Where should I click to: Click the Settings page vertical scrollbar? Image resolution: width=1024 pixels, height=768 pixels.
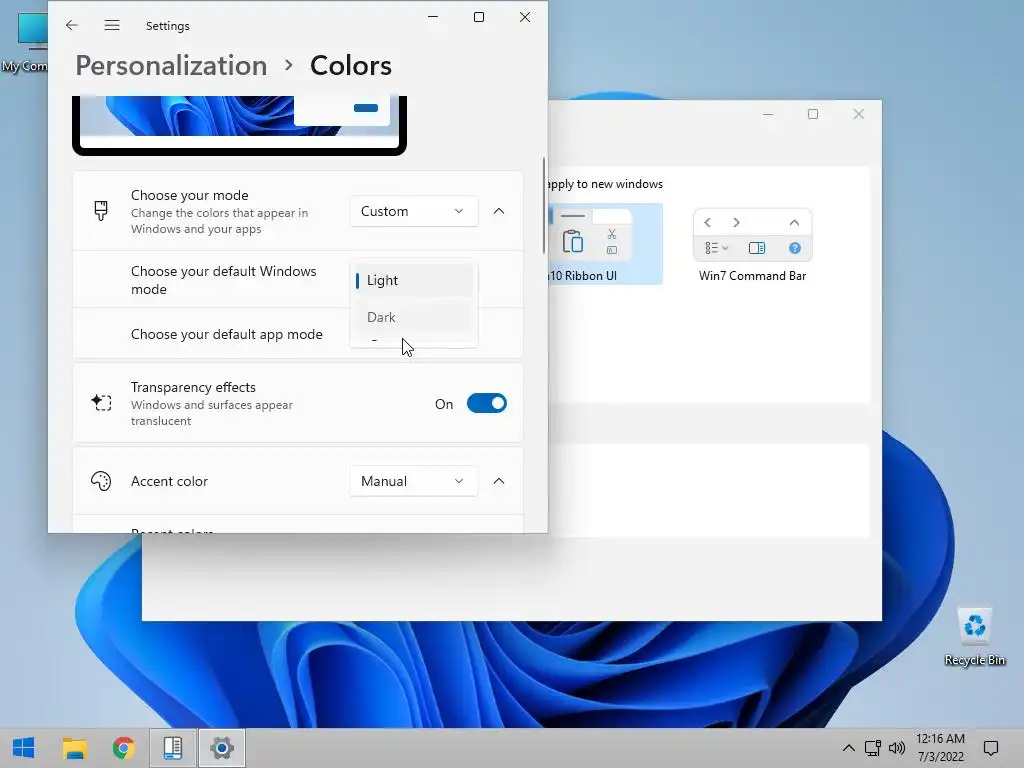pos(543,205)
